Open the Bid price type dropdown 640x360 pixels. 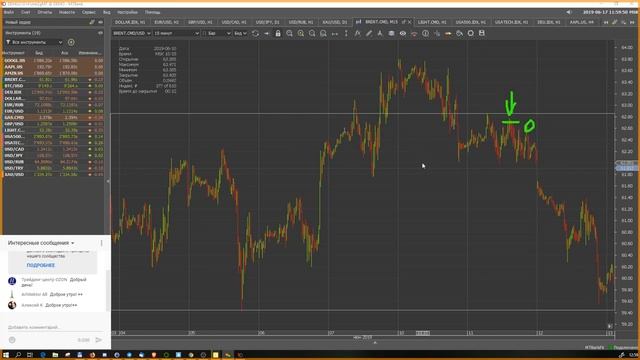pyautogui.click(x=240, y=33)
